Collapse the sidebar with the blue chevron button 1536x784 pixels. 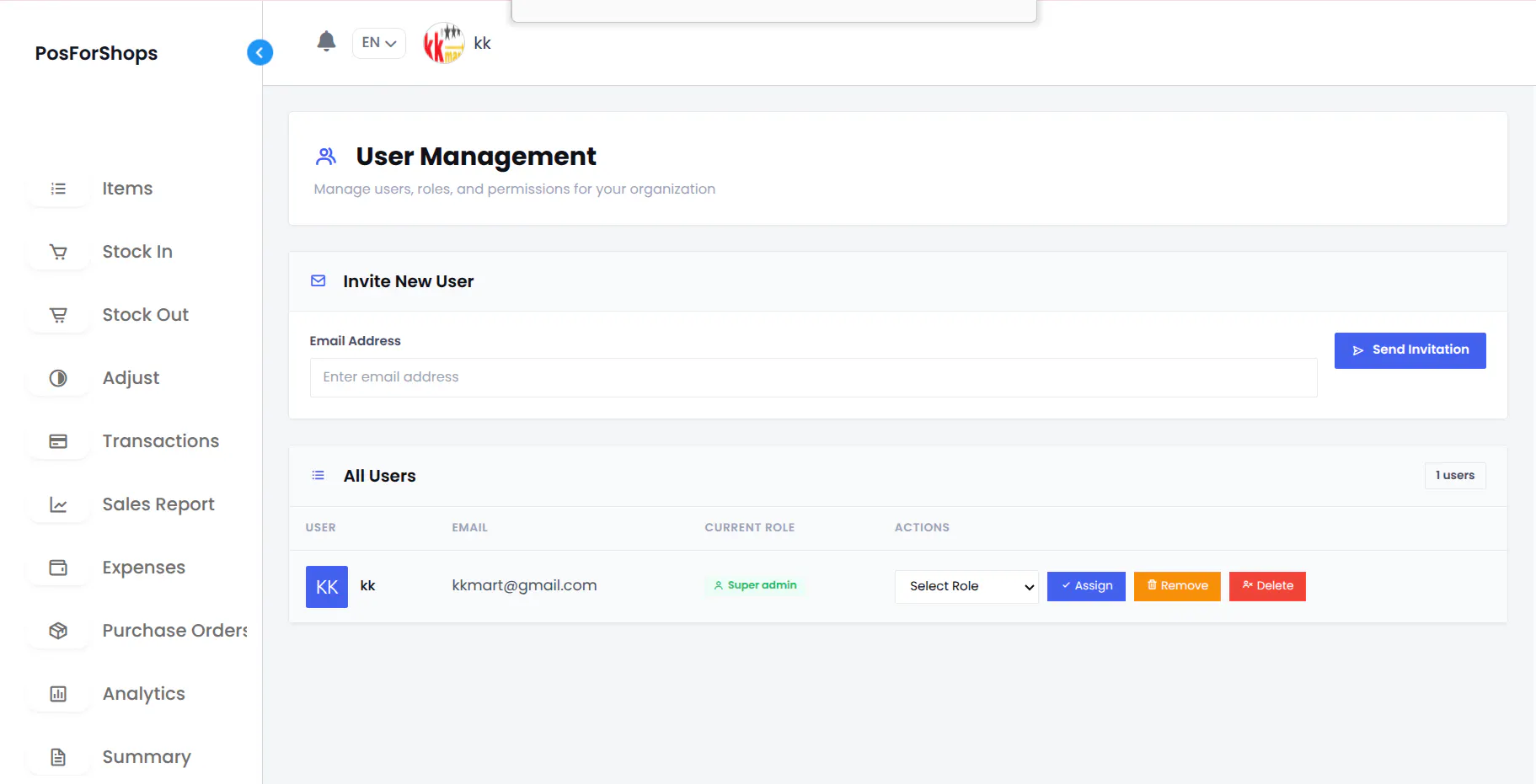(260, 52)
